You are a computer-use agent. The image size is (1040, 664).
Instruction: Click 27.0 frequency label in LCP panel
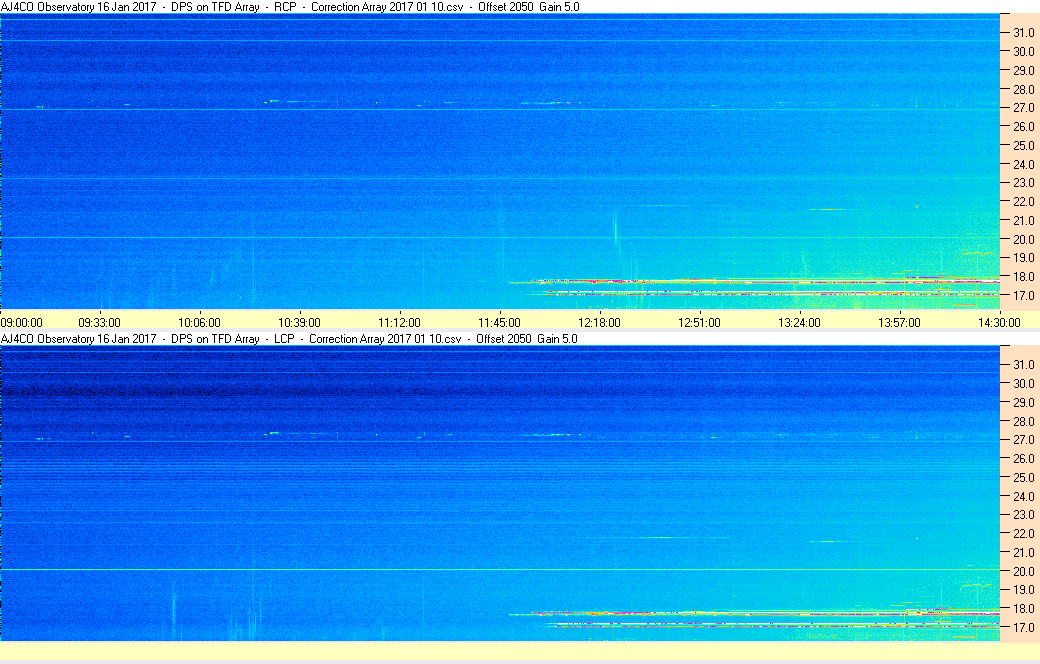point(1023,440)
